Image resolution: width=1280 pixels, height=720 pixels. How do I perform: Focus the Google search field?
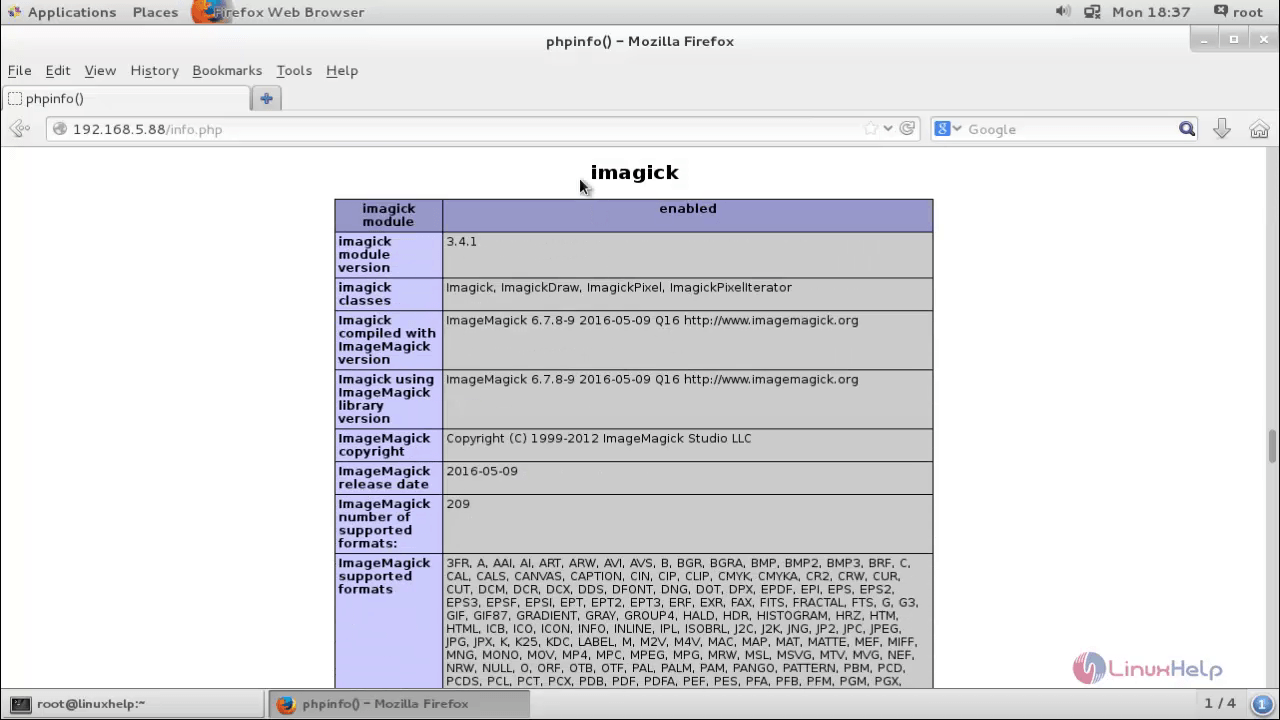[x=1070, y=129]
